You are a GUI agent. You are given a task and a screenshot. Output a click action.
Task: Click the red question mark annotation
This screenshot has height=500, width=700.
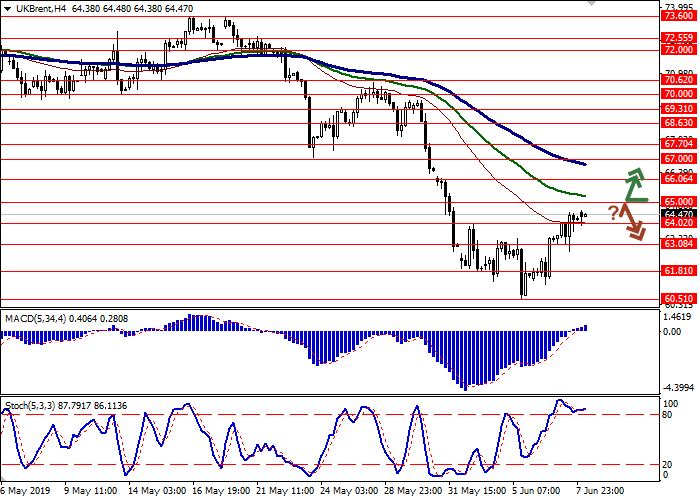tap(612, 212)
